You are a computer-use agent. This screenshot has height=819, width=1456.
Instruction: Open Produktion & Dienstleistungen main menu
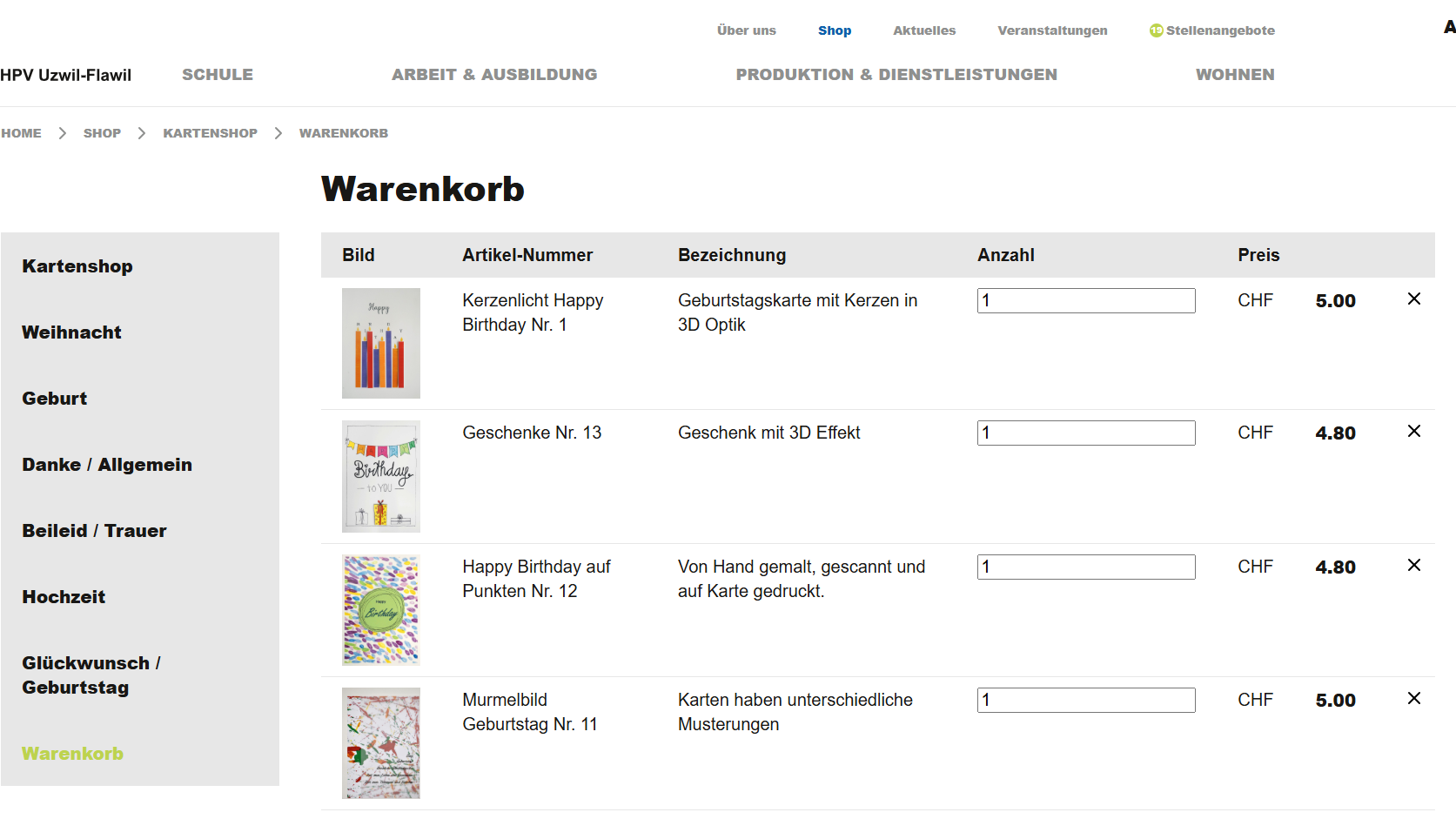pyautogui.click(x=896, y=75)
